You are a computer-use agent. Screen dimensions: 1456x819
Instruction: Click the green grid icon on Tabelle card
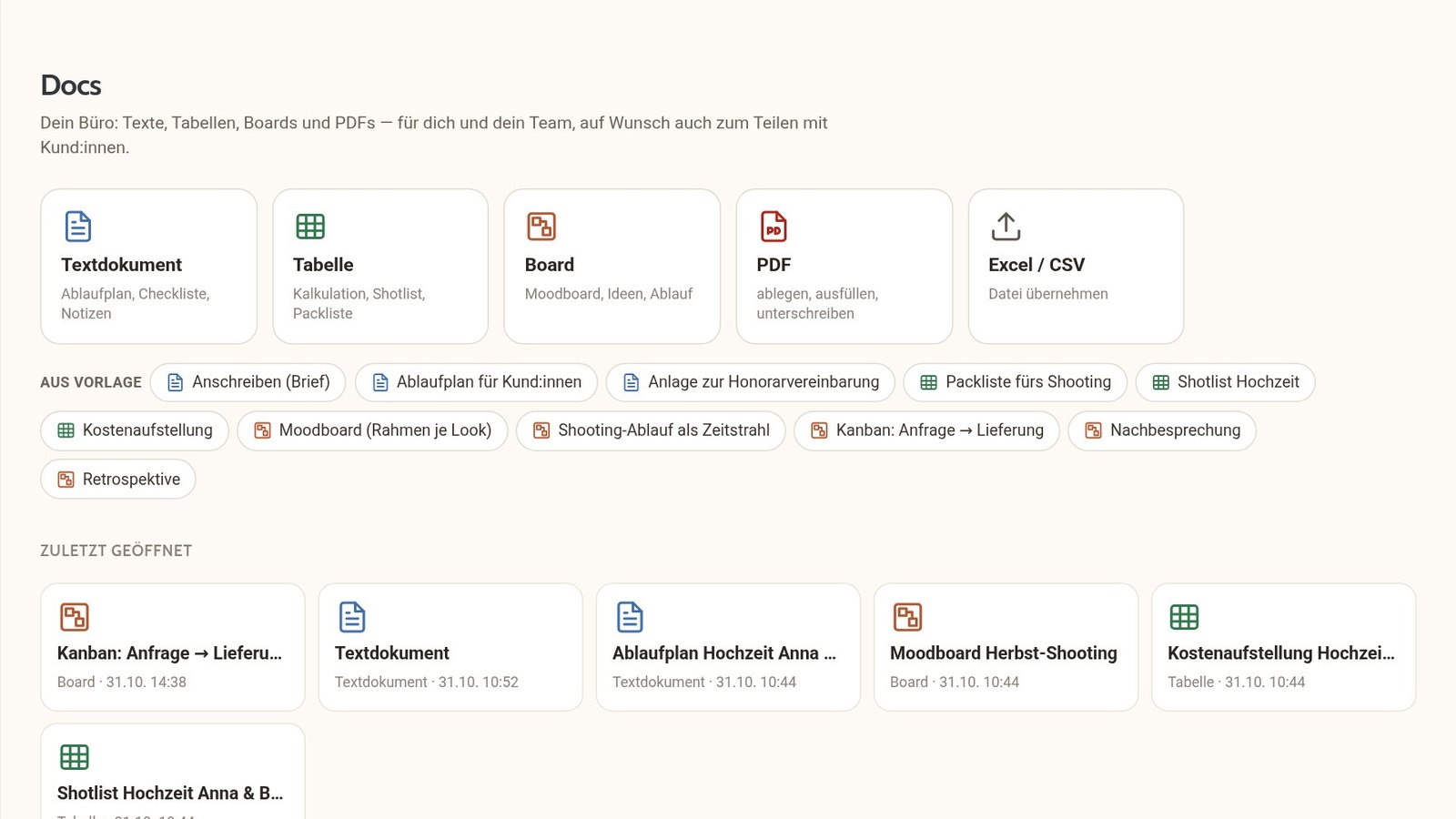310,227
